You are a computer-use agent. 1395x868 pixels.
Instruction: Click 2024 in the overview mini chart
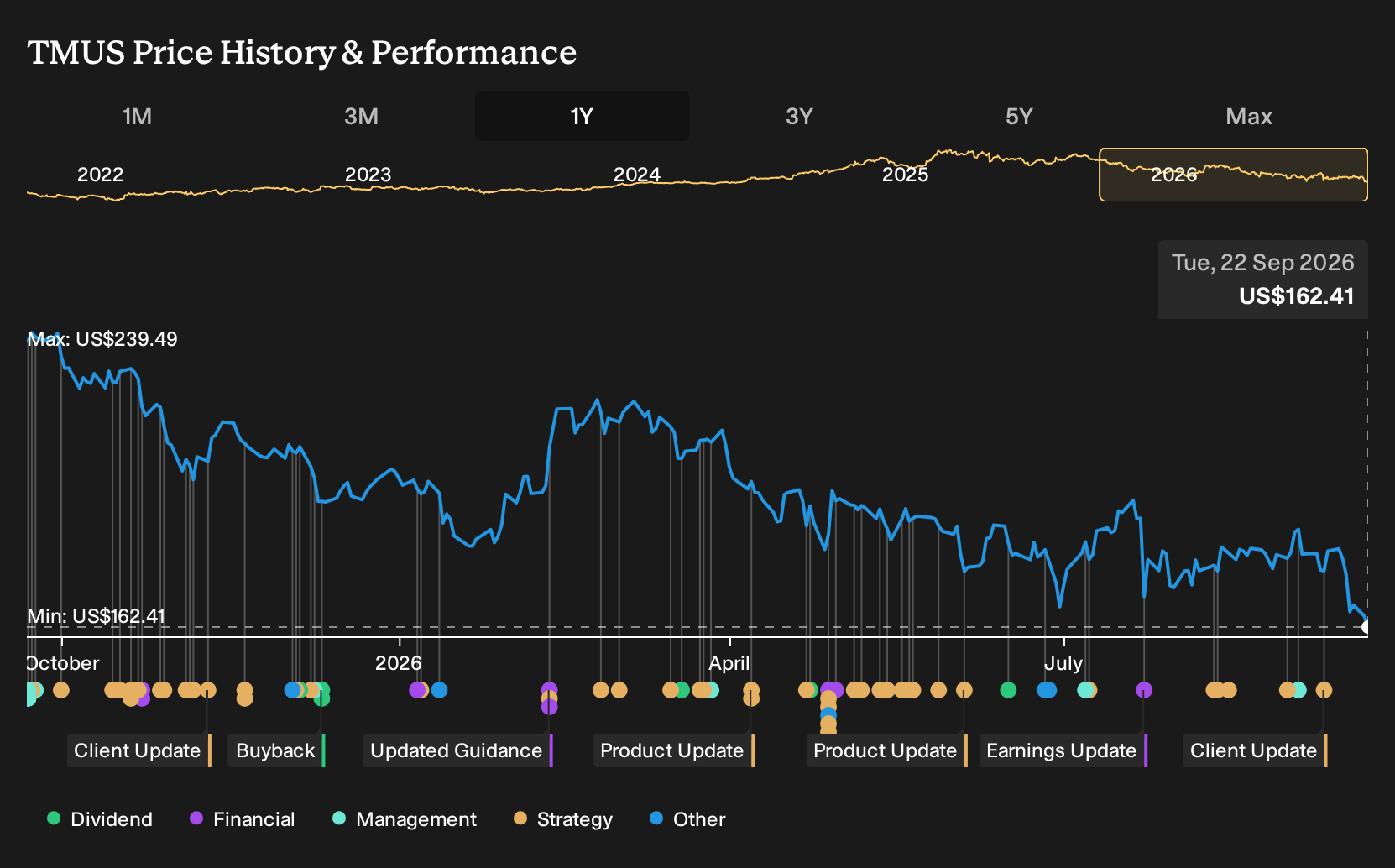pyautogui.click(x=636, y=175)
